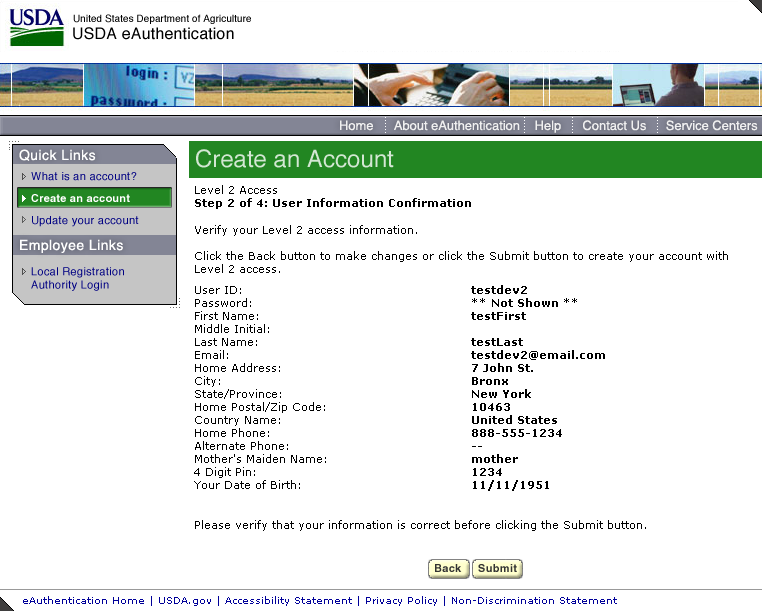Click the 'Level 2 Access' text

click(236, 190)
